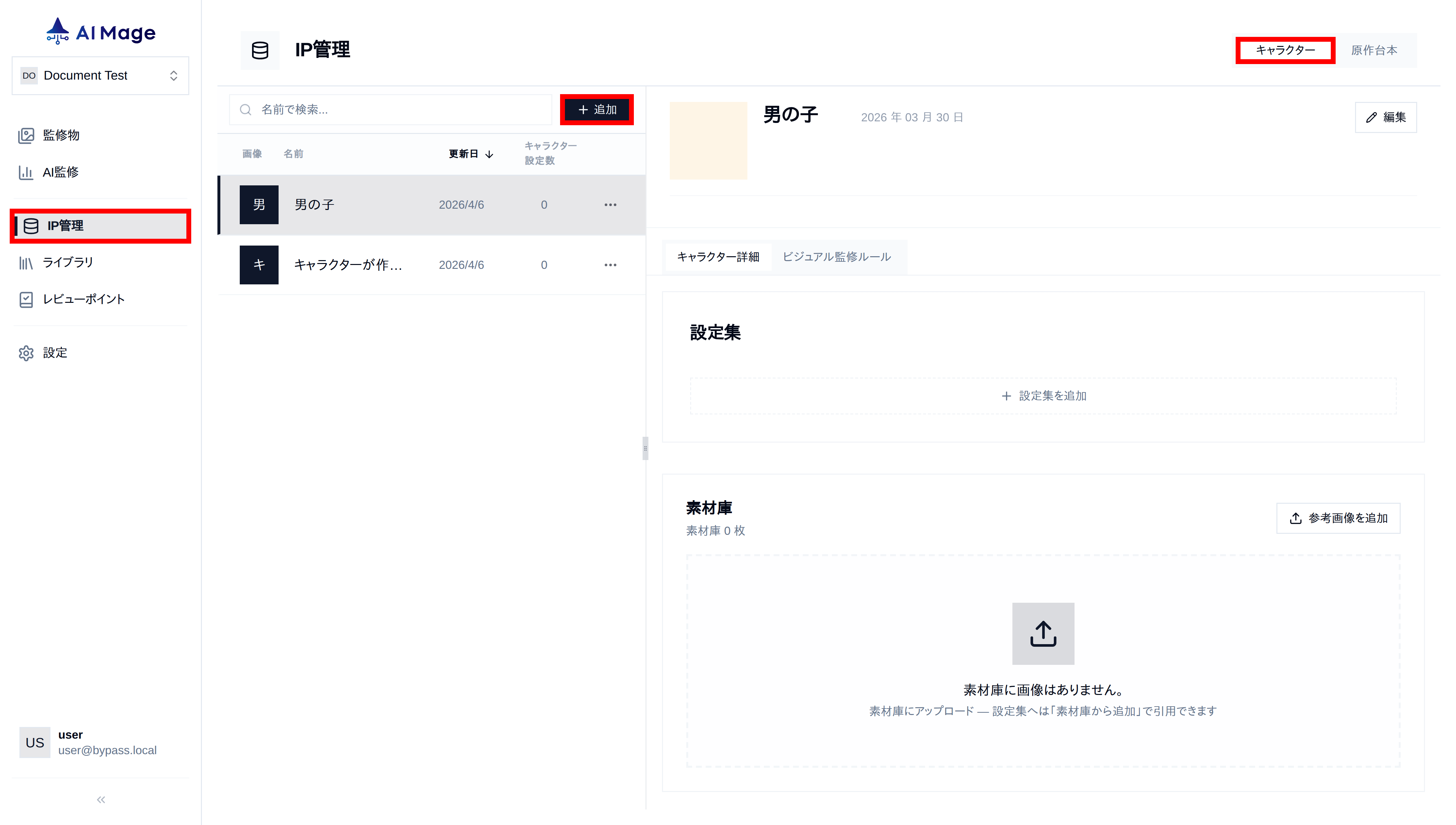This screenshot has width=1456, height=825.
Task: Click the US user avatar
Action: pyautogui.click(x=35, y=742)
